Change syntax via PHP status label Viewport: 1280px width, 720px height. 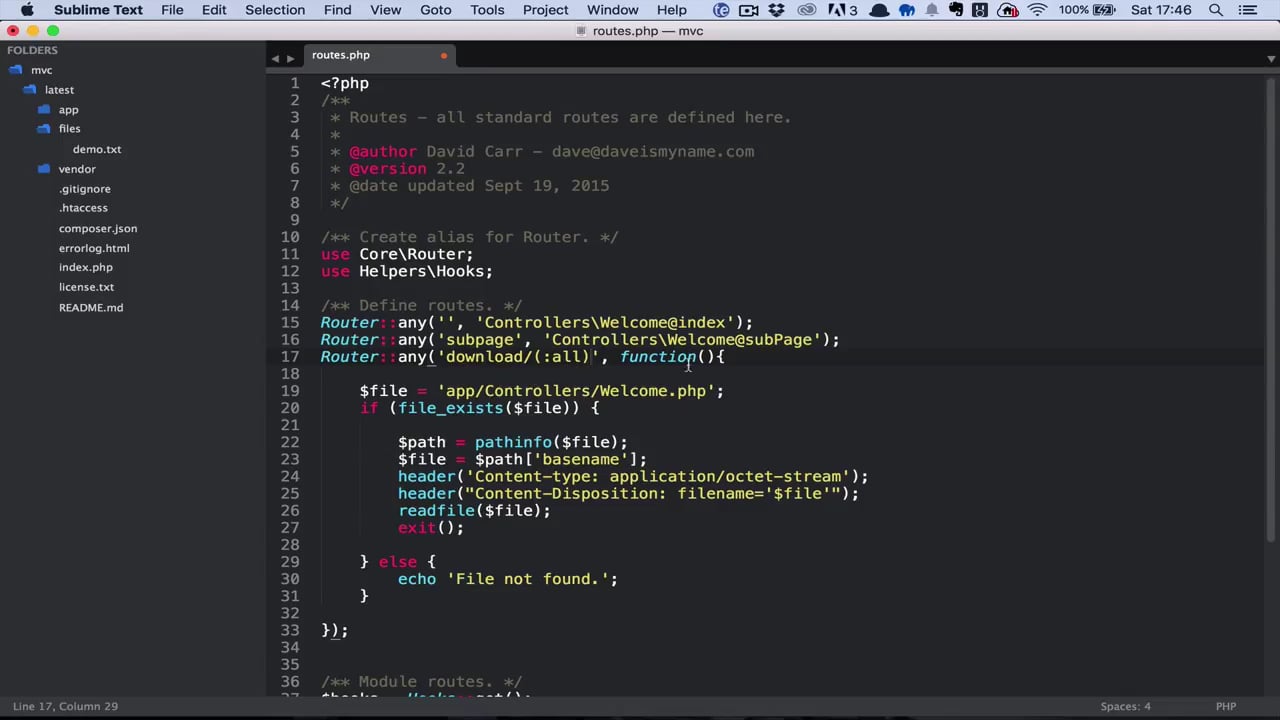(1226, 707)
